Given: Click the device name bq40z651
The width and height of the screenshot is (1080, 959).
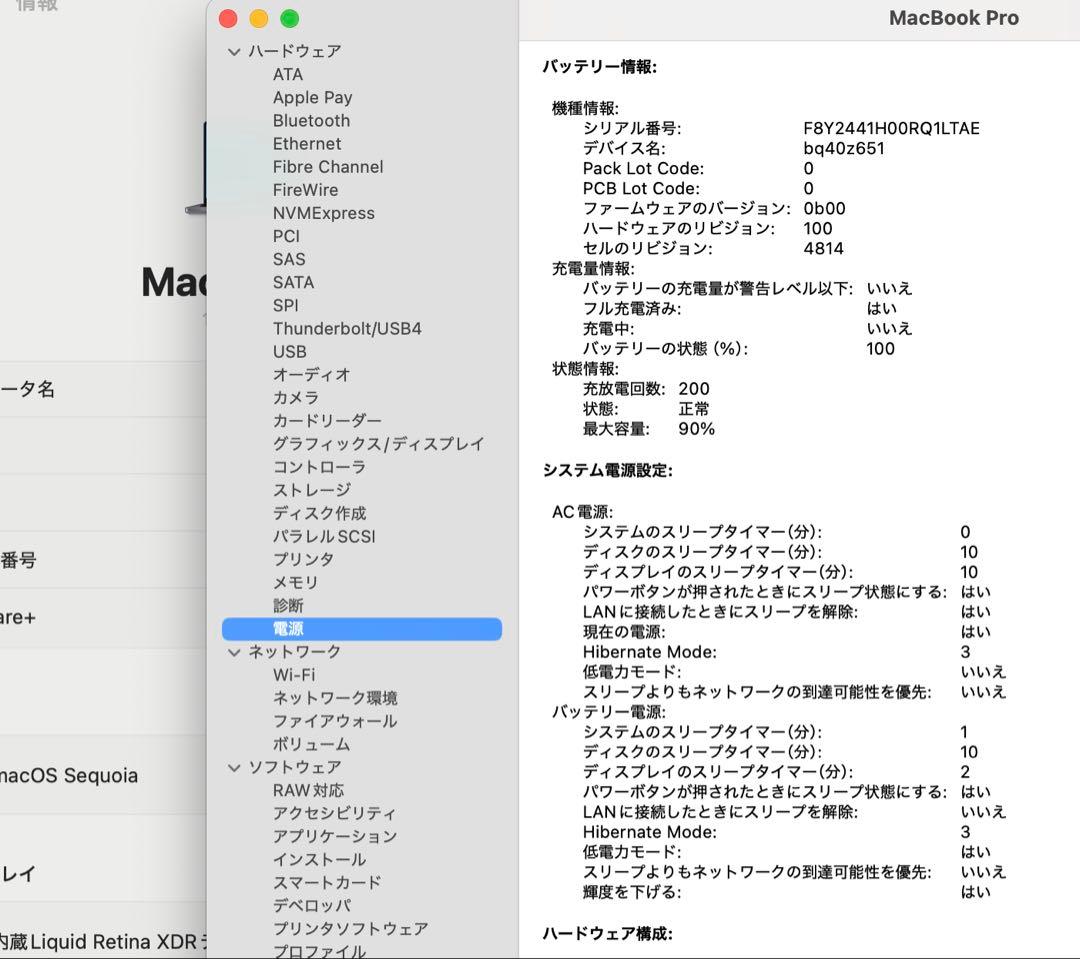Looking at the screenshot, I should click(x=844, y=149).
